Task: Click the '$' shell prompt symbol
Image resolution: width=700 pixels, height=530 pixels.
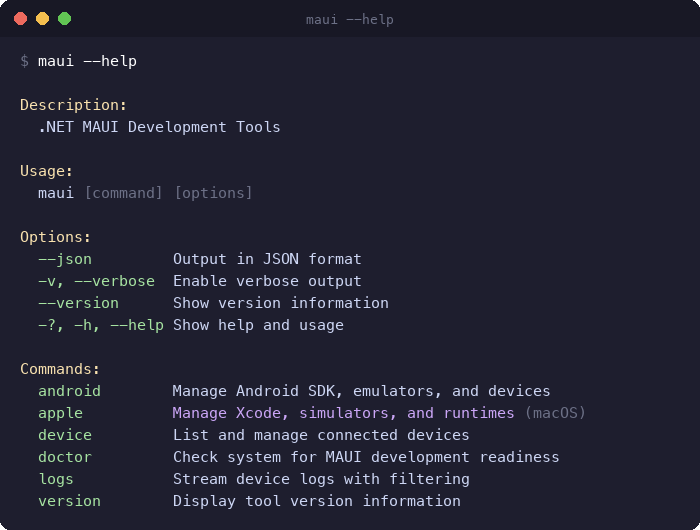Action: 25,61
